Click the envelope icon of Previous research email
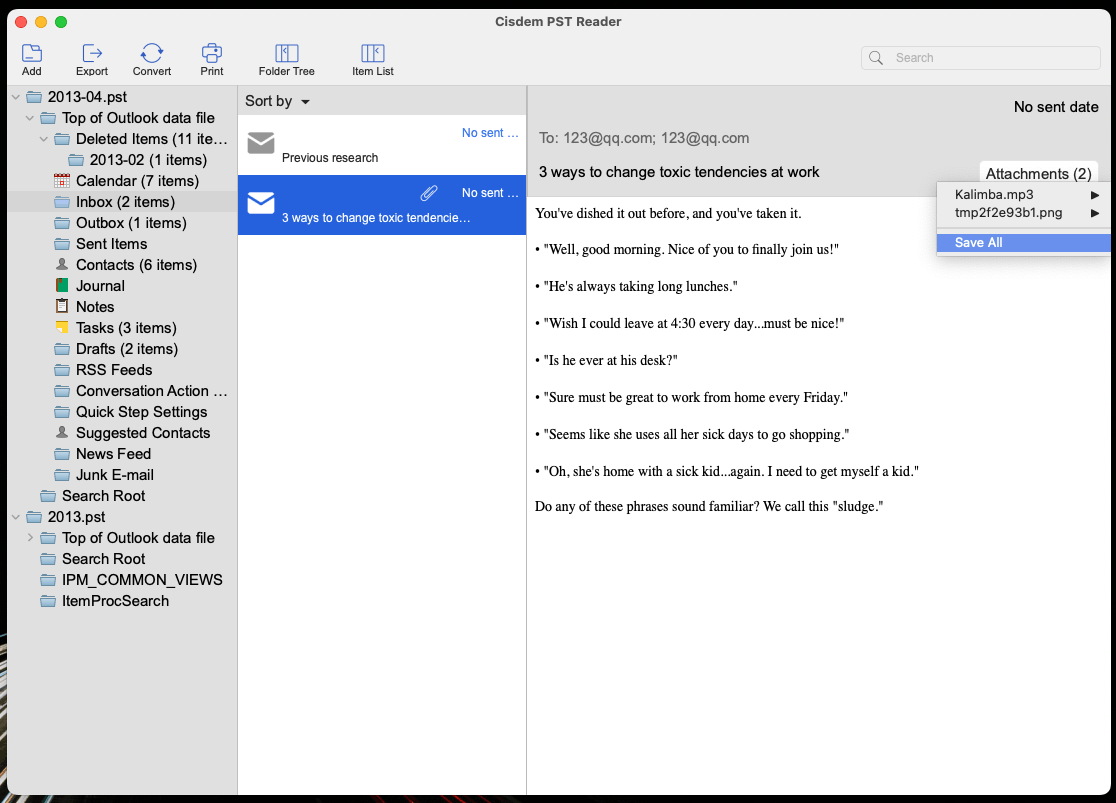Screen dimensions: 1116x803 coord(260,143)
